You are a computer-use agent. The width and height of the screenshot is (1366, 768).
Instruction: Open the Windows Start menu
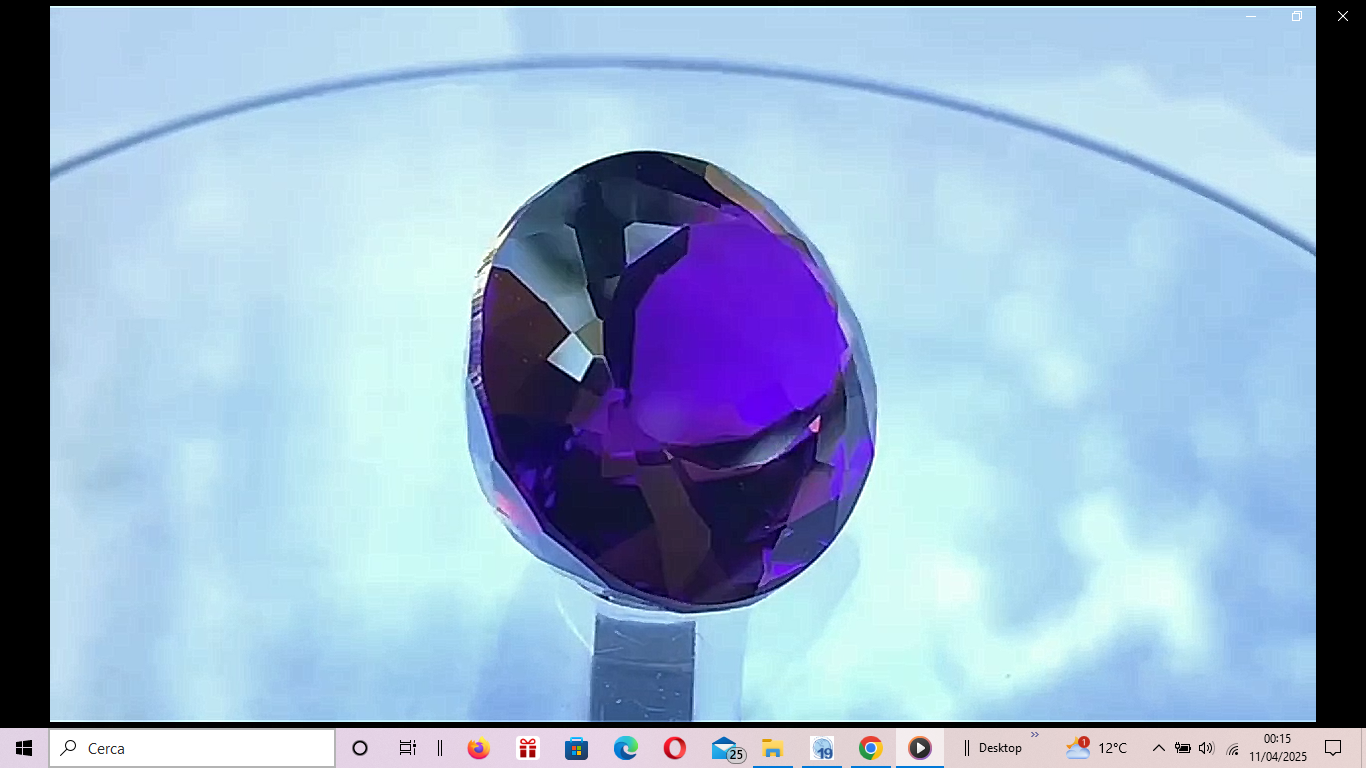coord(24,748)
